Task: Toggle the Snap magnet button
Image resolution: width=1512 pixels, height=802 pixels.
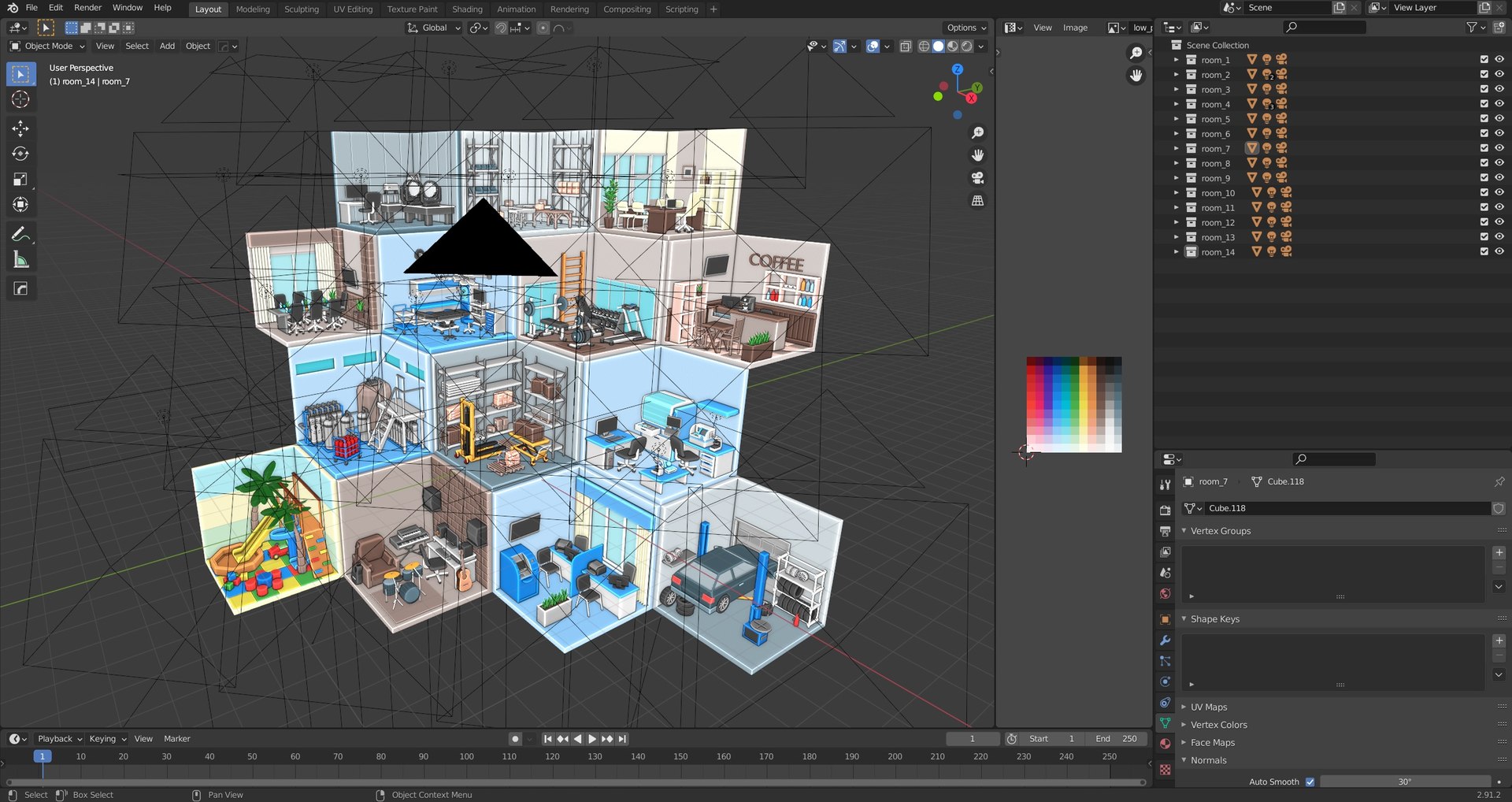Action: click(501, 28)
